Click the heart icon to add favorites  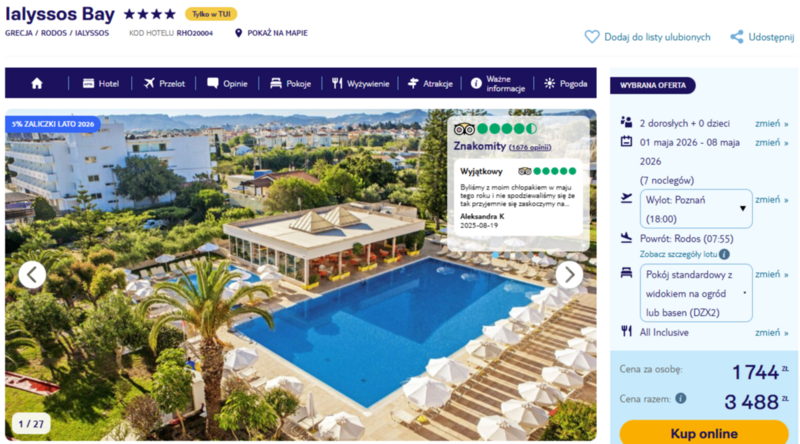pos(592,37)
